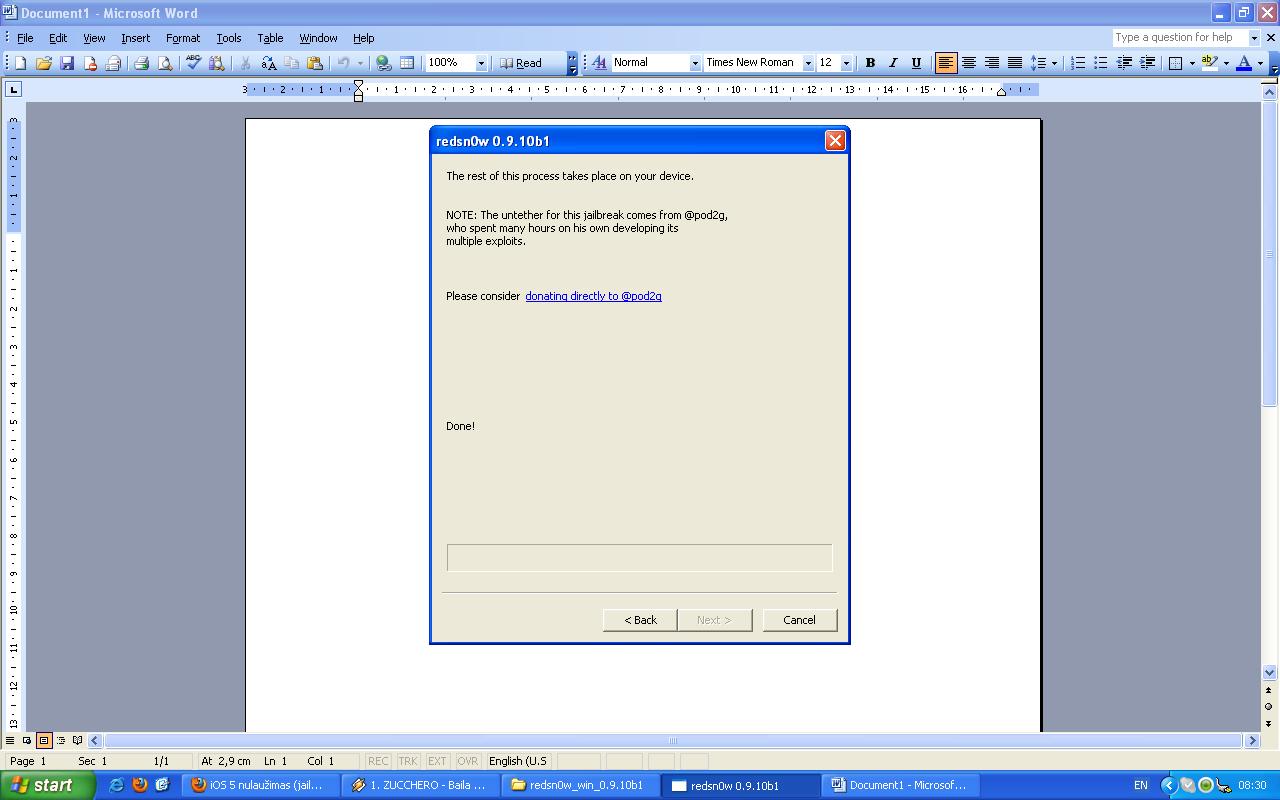Open the Edit menu
The width and height of the screenshot is (1280, 800).
tap(58, 38)
